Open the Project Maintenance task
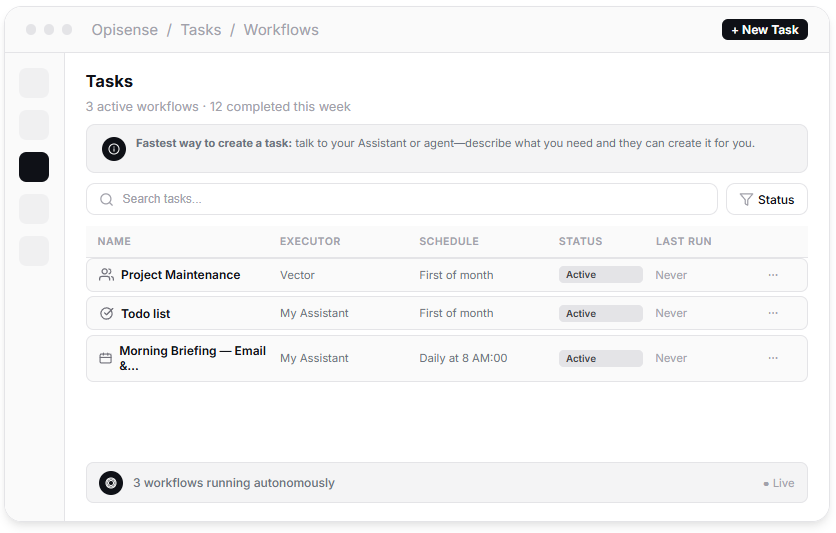Image resolution: width=836 pixels, height=533 pixels. click(180, 275)
